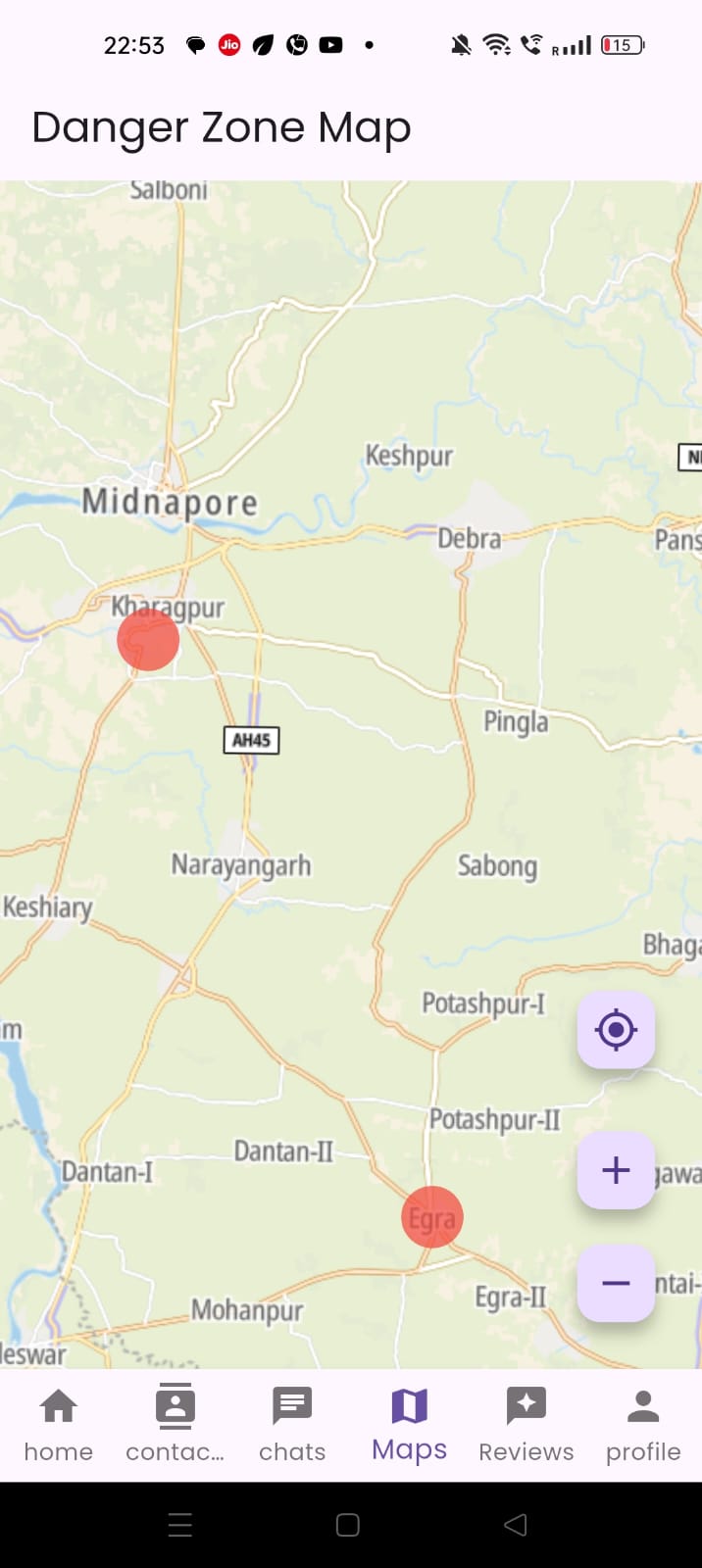The height and width of the screenshot is (1568, 702).
Task: Tap the Android back navigation button
Action: 516,1525
